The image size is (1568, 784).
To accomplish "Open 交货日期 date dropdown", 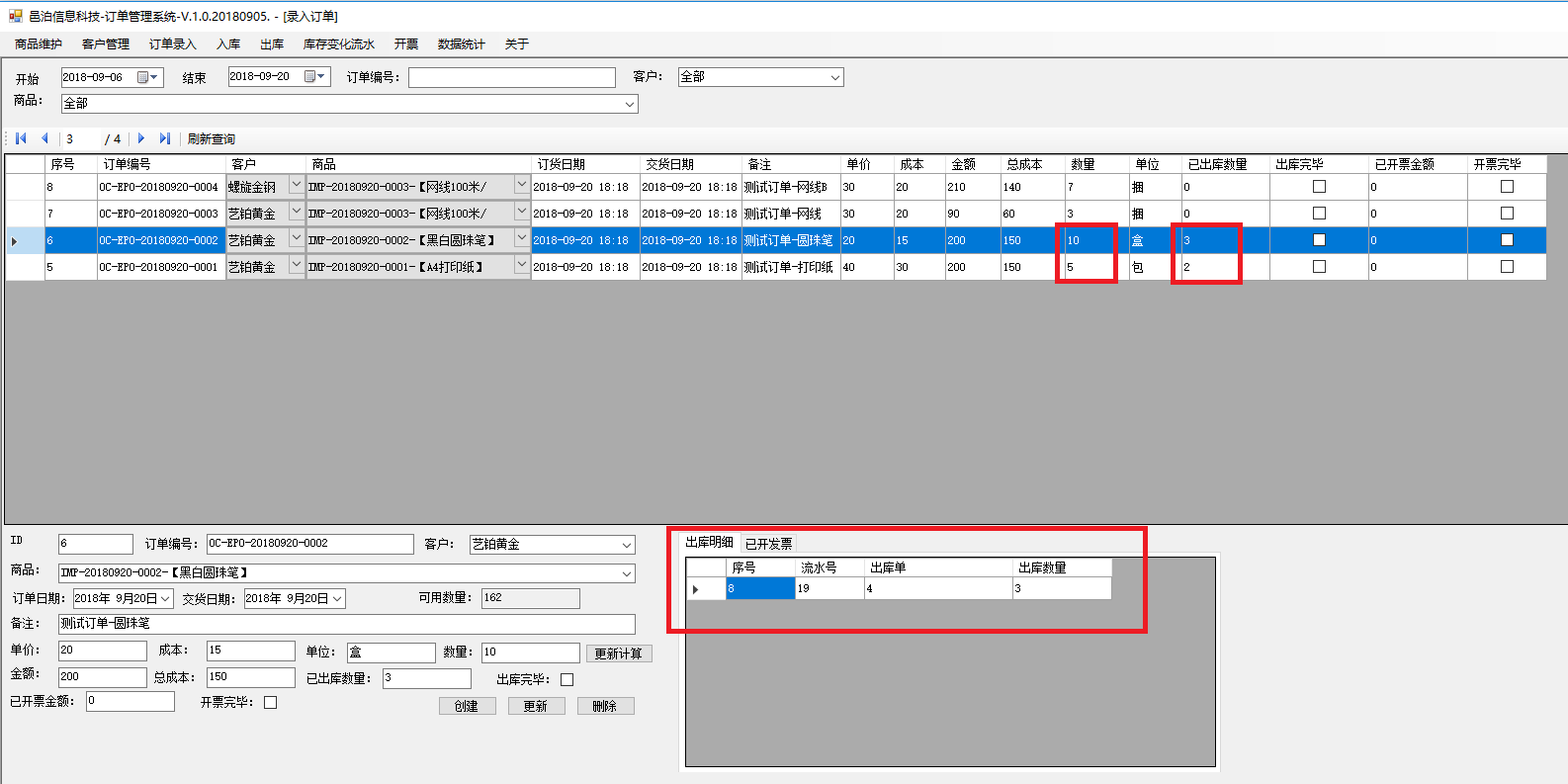I will click(x=337, y=599).
